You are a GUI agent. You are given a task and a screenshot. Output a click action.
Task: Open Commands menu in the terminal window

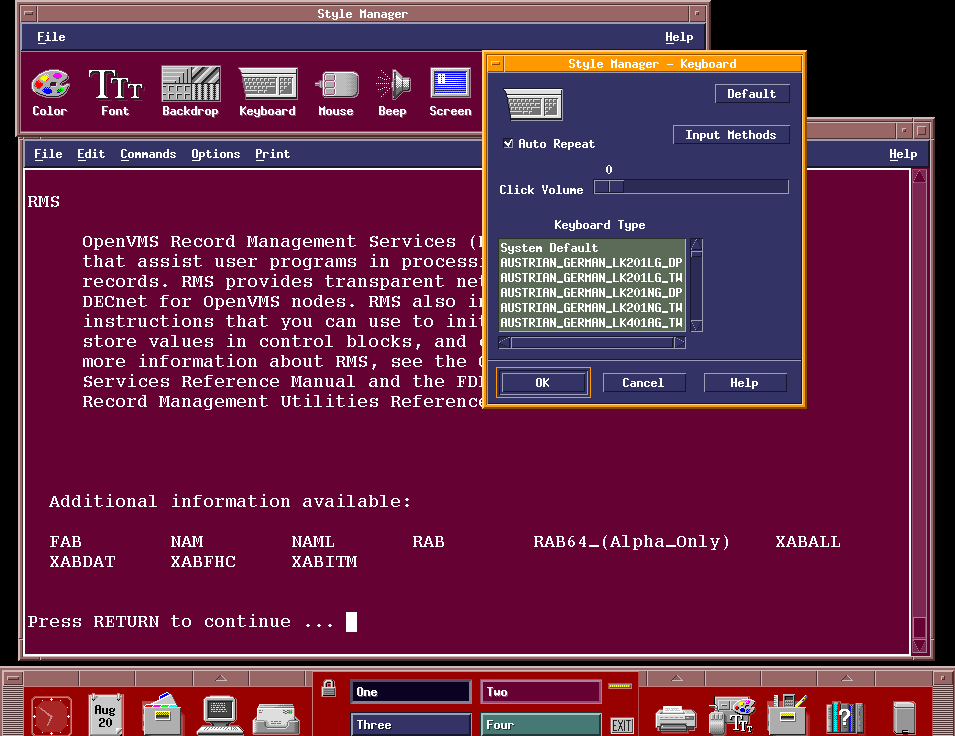point(148,154)
